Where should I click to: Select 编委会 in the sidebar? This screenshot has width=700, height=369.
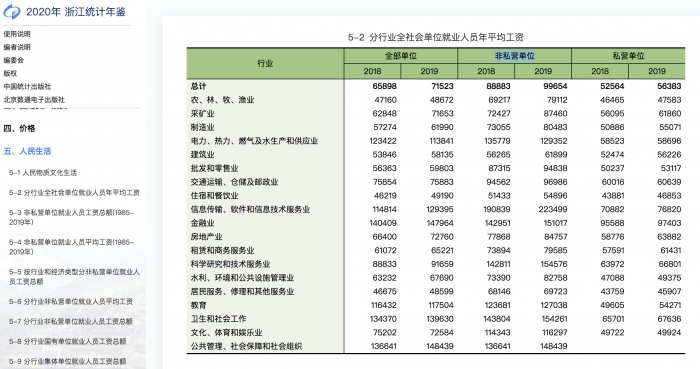pyautogui.click(x=13, y=60)
